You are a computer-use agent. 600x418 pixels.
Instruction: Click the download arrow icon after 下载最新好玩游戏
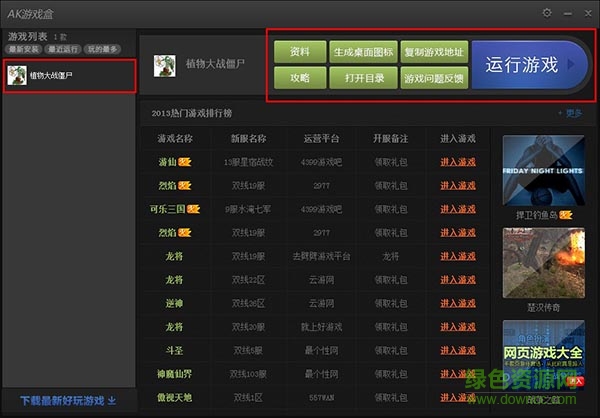pos(112,402)
